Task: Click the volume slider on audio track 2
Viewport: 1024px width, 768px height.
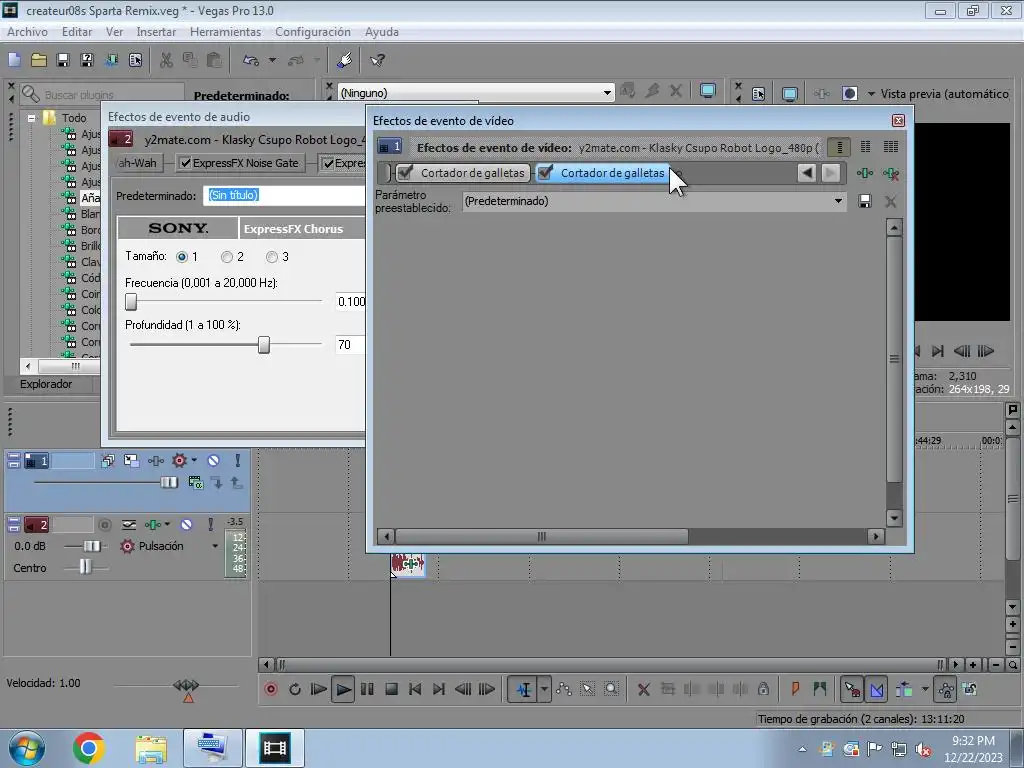Action: tap(91, 546)
